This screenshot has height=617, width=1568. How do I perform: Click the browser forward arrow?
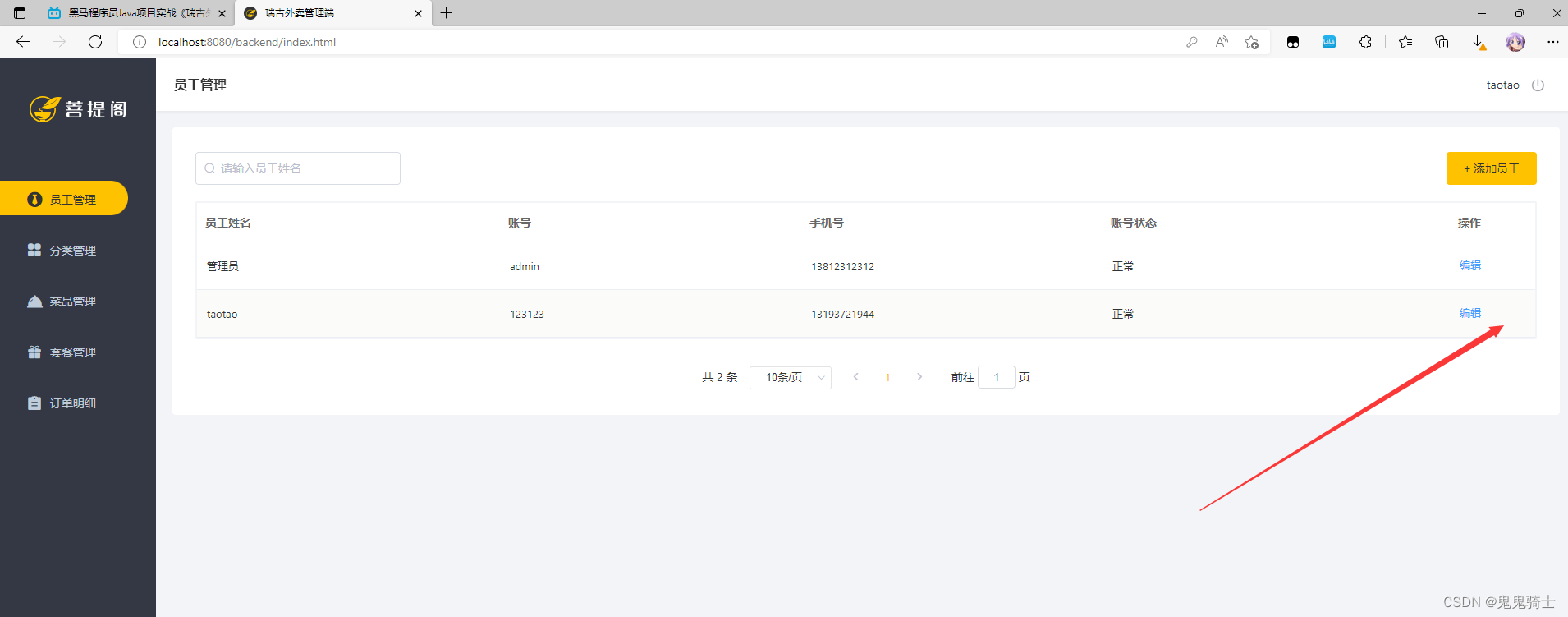click(x=59, y=42)
